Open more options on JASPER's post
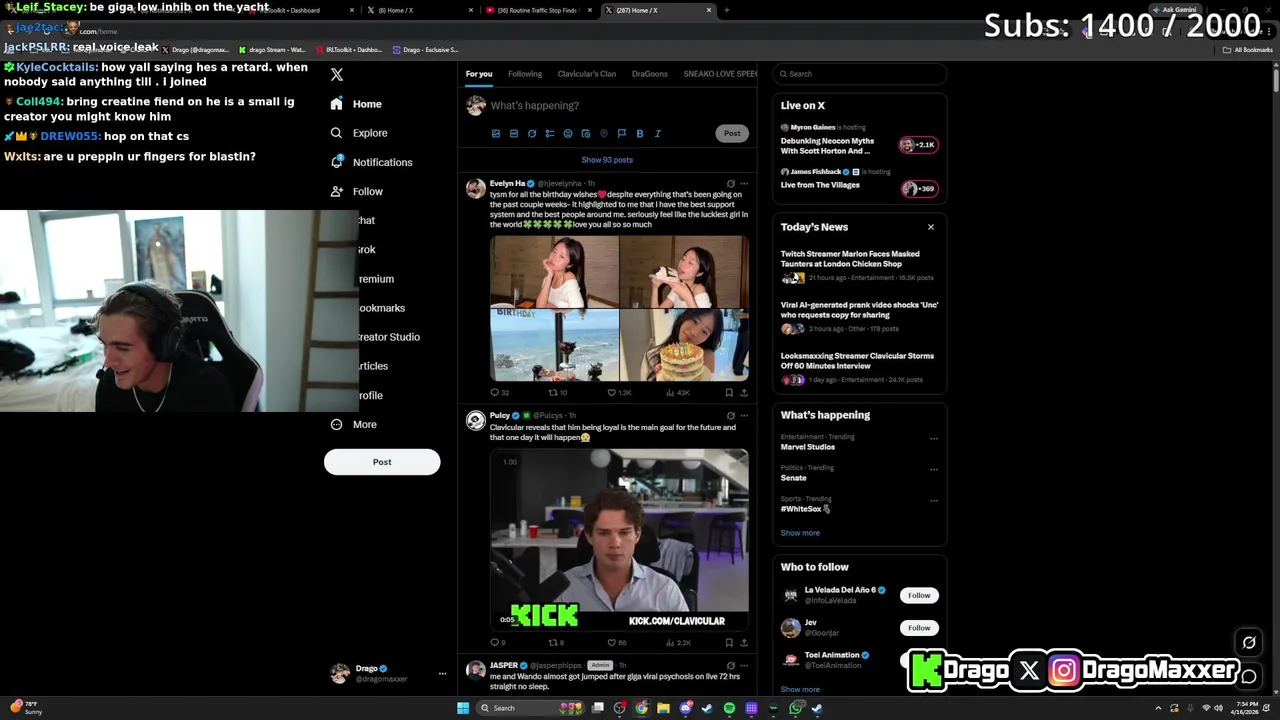The height and width of the screenshot is (720, 1280). point(744,665)
